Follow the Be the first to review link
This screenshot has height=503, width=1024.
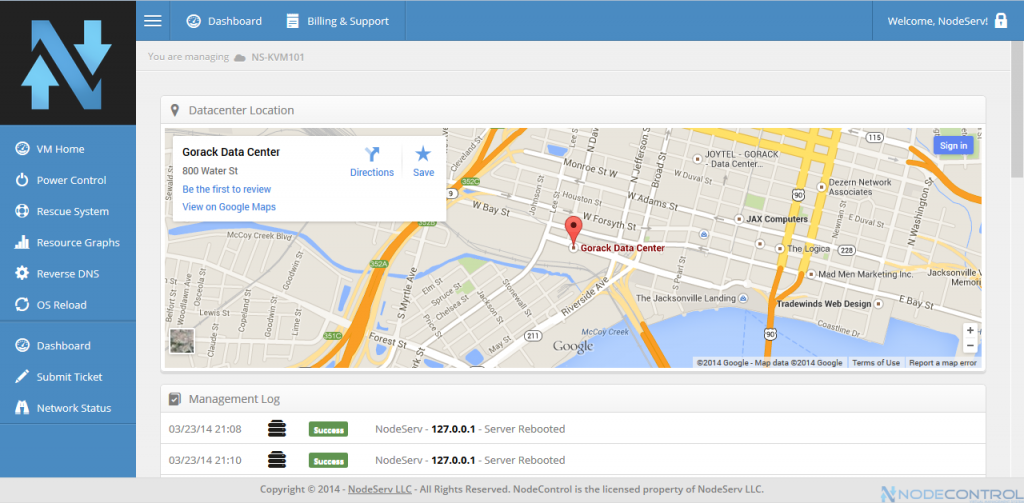227,189
